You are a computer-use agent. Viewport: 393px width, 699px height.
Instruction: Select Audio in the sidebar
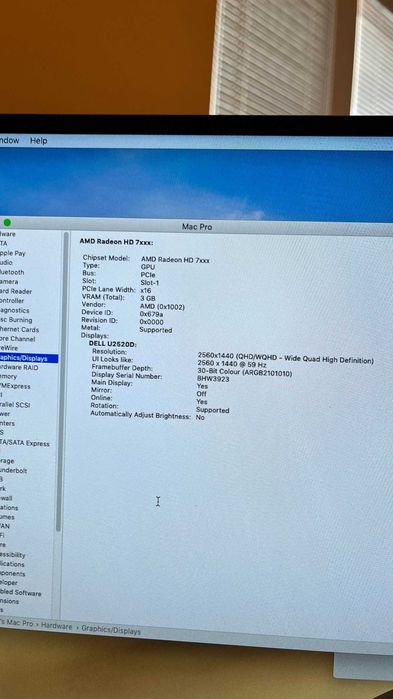pos(6,263)
